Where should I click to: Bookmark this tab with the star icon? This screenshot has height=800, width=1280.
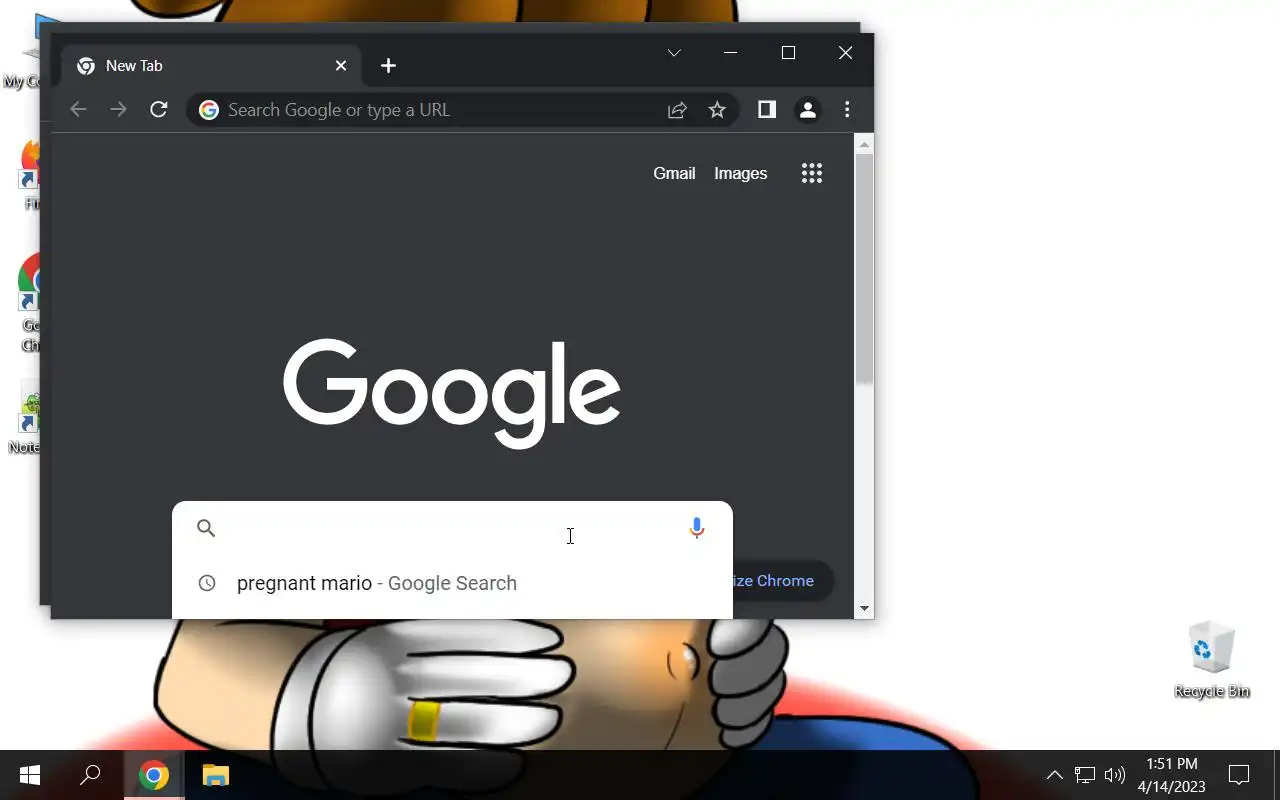pos(717,110)
